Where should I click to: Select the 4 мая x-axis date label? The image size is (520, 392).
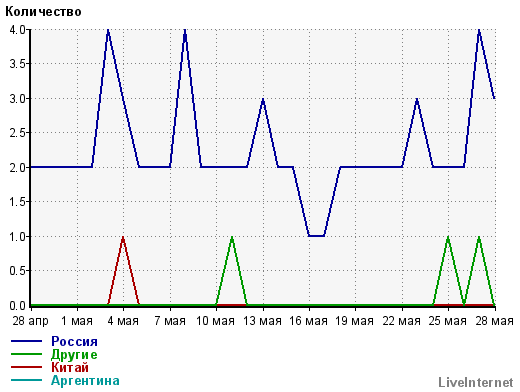click(123, 321)
